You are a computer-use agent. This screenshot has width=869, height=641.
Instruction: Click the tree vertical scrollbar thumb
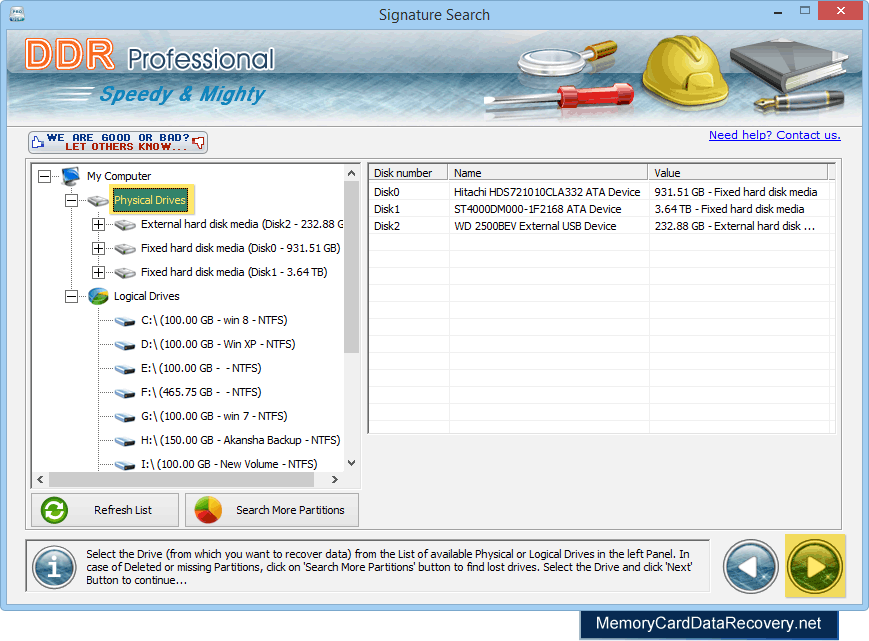click(351, 267)
